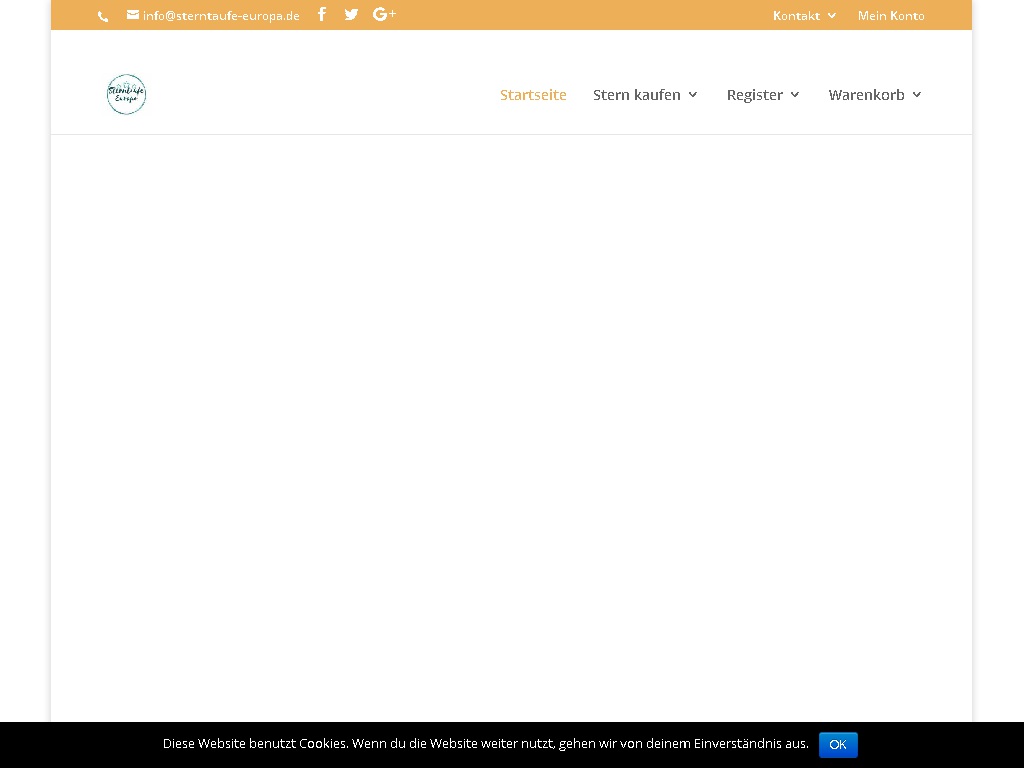Accept cookies with the OK button
Screen dimensions: 1024x768
point(838,744)
